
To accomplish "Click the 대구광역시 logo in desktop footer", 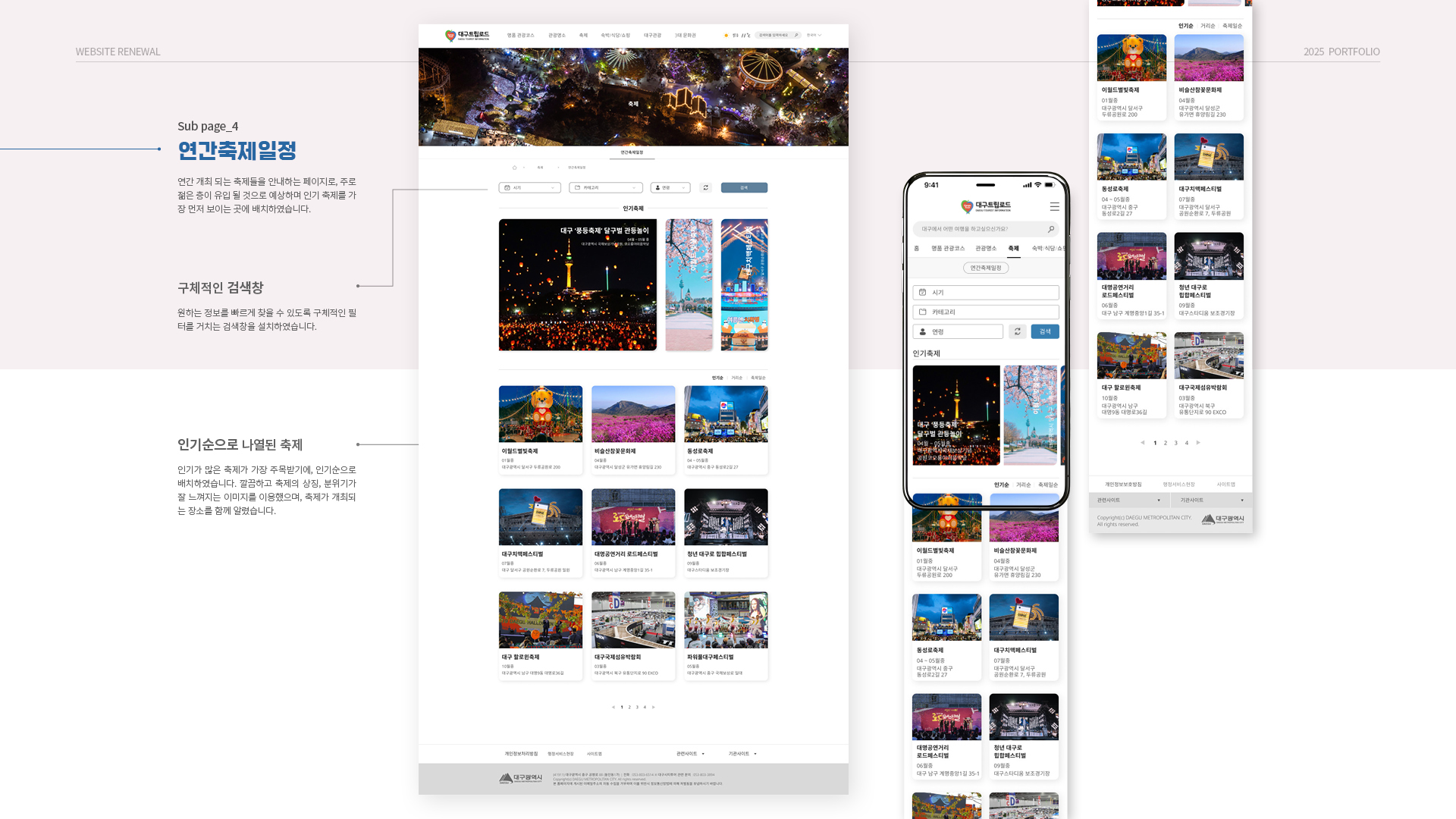I will [x=521, y=778].
